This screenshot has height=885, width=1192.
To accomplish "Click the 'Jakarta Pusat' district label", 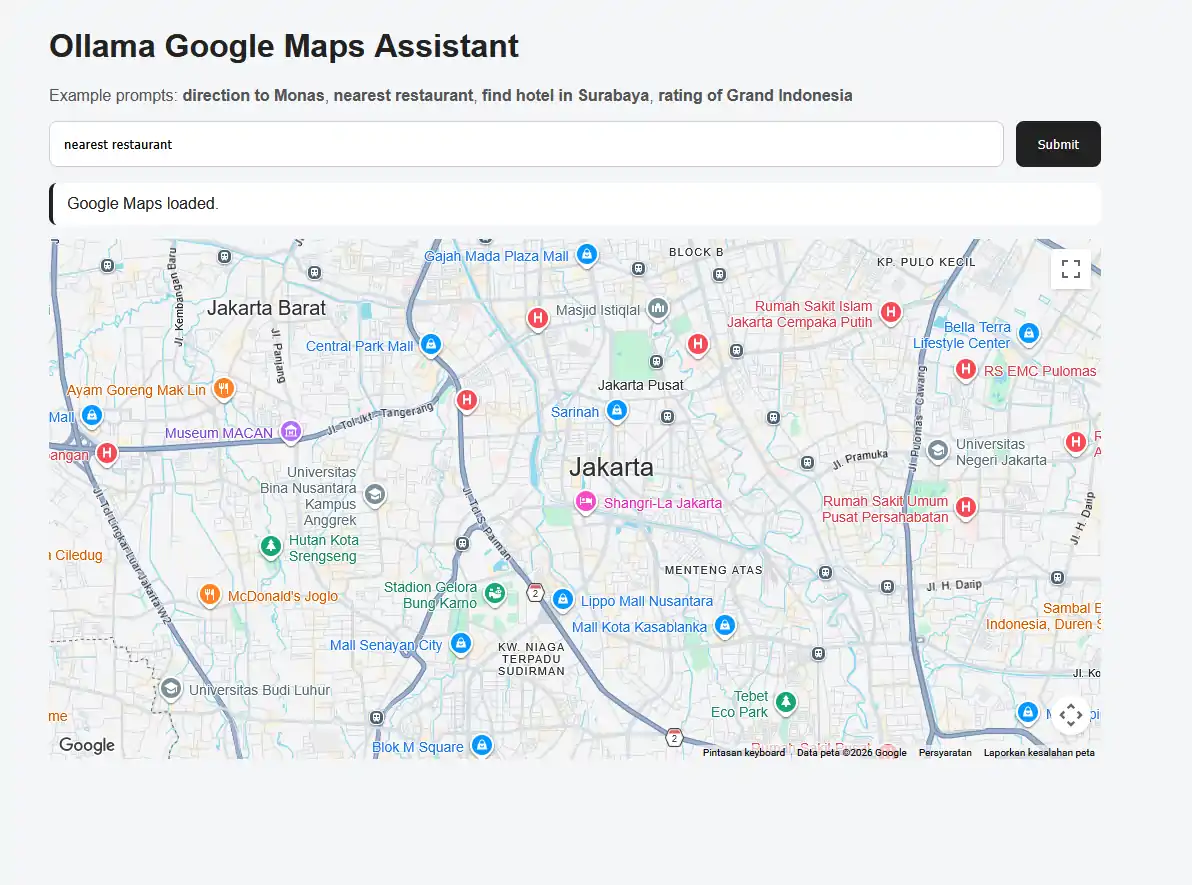I will [640, 385].
